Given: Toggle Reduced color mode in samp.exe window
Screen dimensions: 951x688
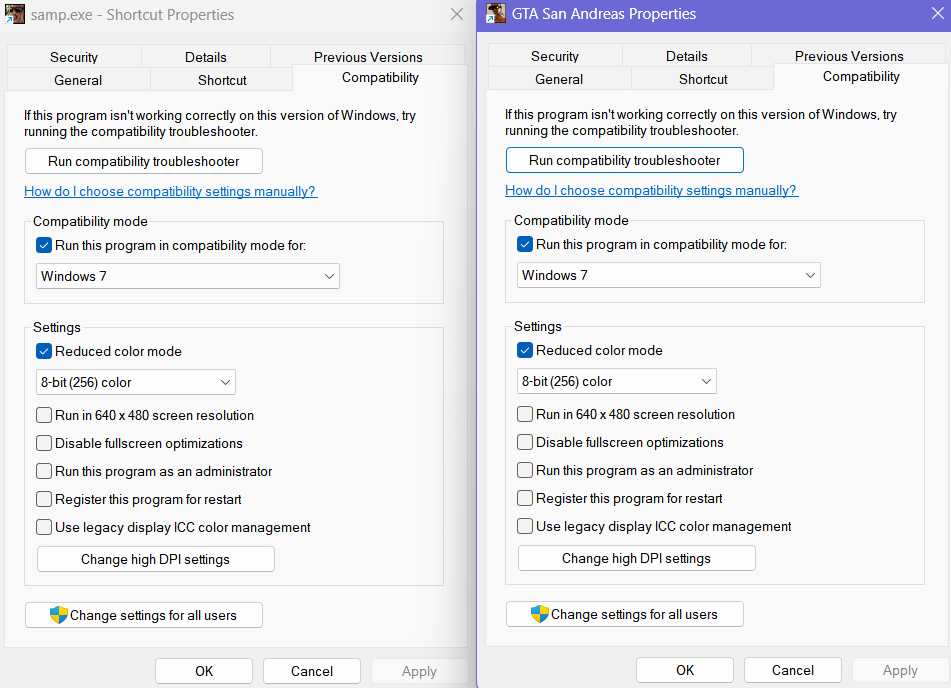Looking at the screenshot, I should click(x=44, y=351).
